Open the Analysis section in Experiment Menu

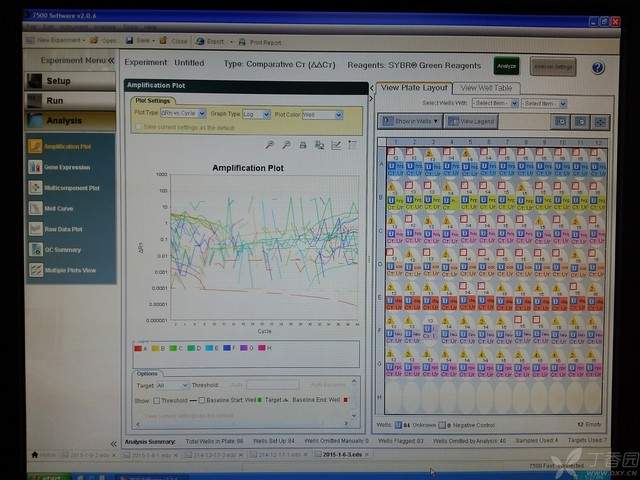tap(71, 120)
